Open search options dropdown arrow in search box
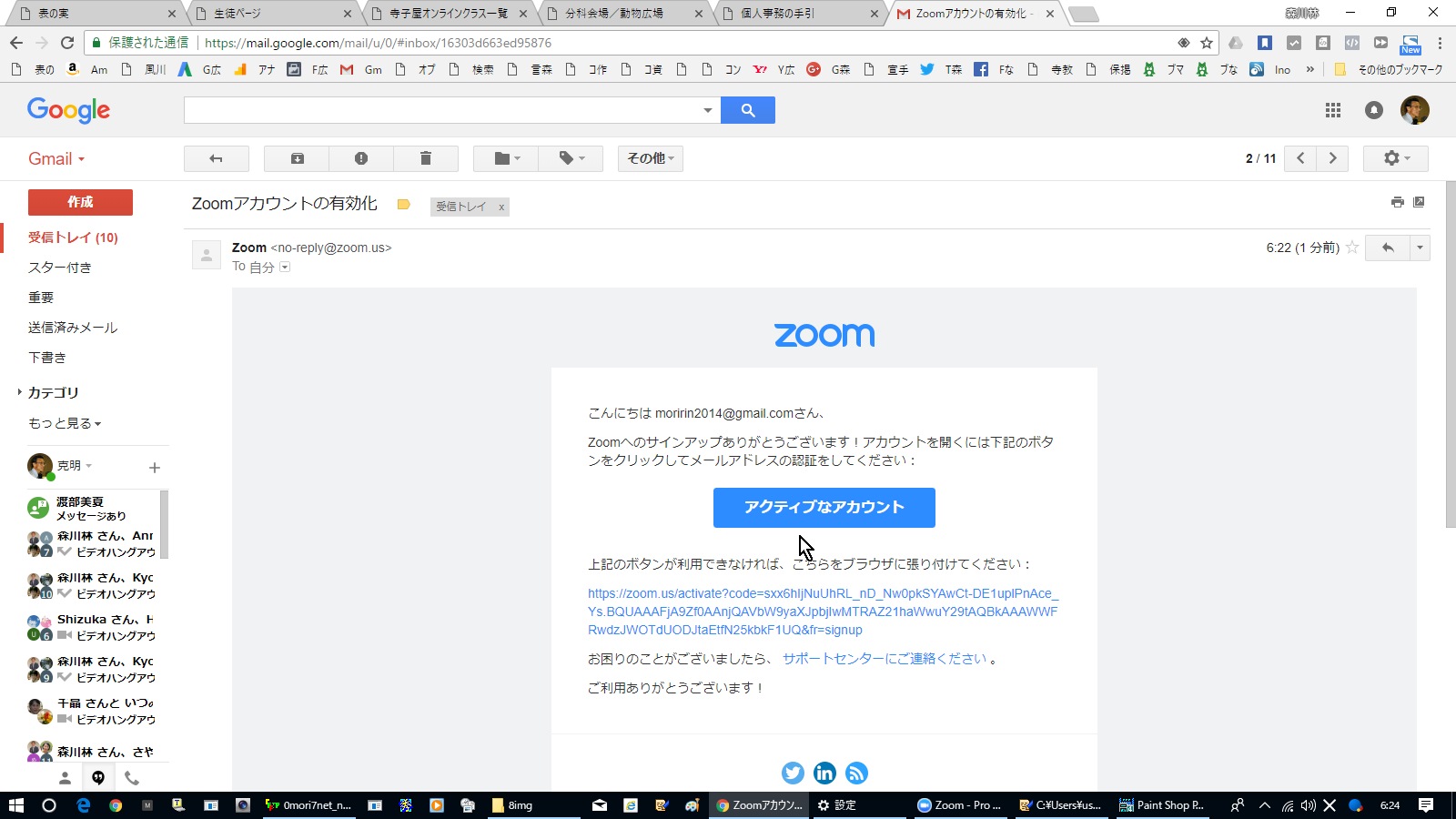Screen dimensions: 1456x819 click(707, 110)
